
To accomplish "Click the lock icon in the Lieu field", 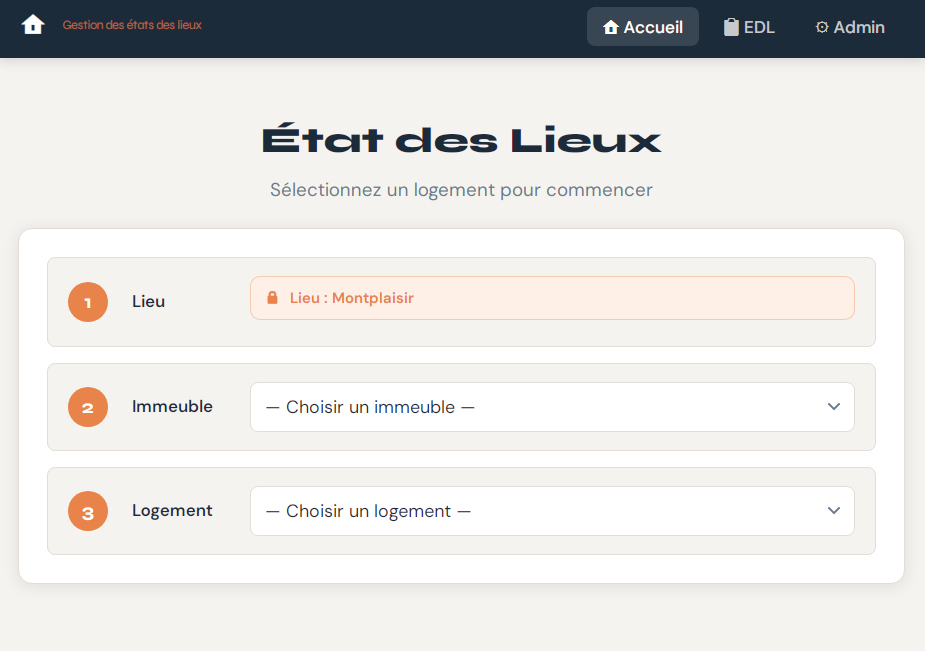I will pos(273,297).
